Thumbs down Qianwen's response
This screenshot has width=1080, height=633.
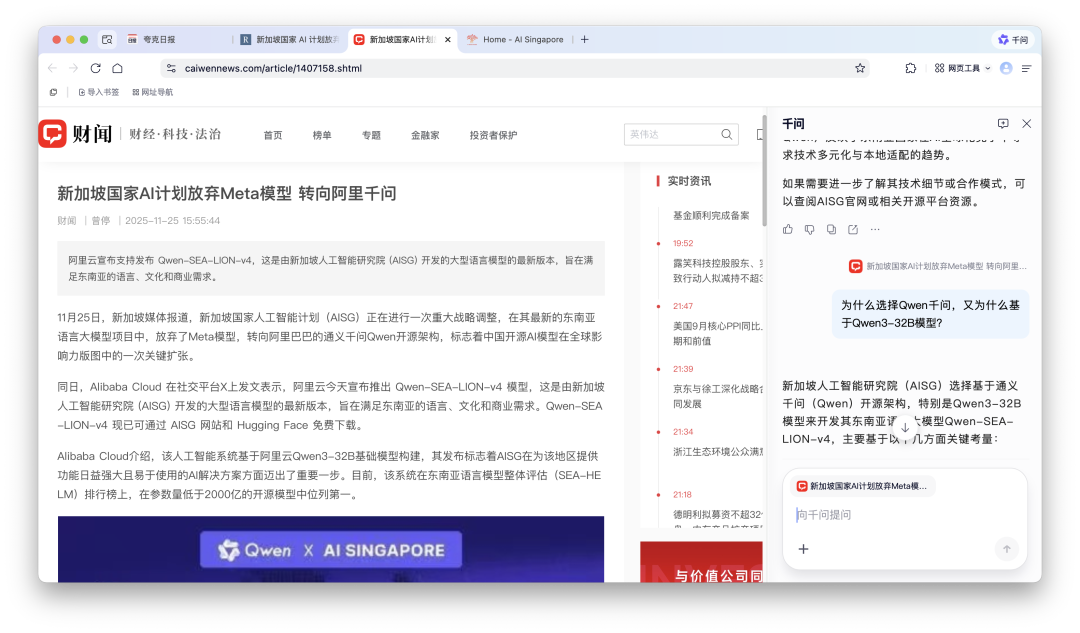810,229
